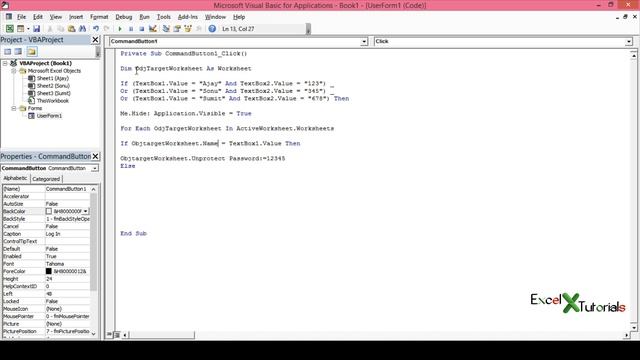Open the Format menu
Viewport: 640px width, 360px height.
(99, 17)
